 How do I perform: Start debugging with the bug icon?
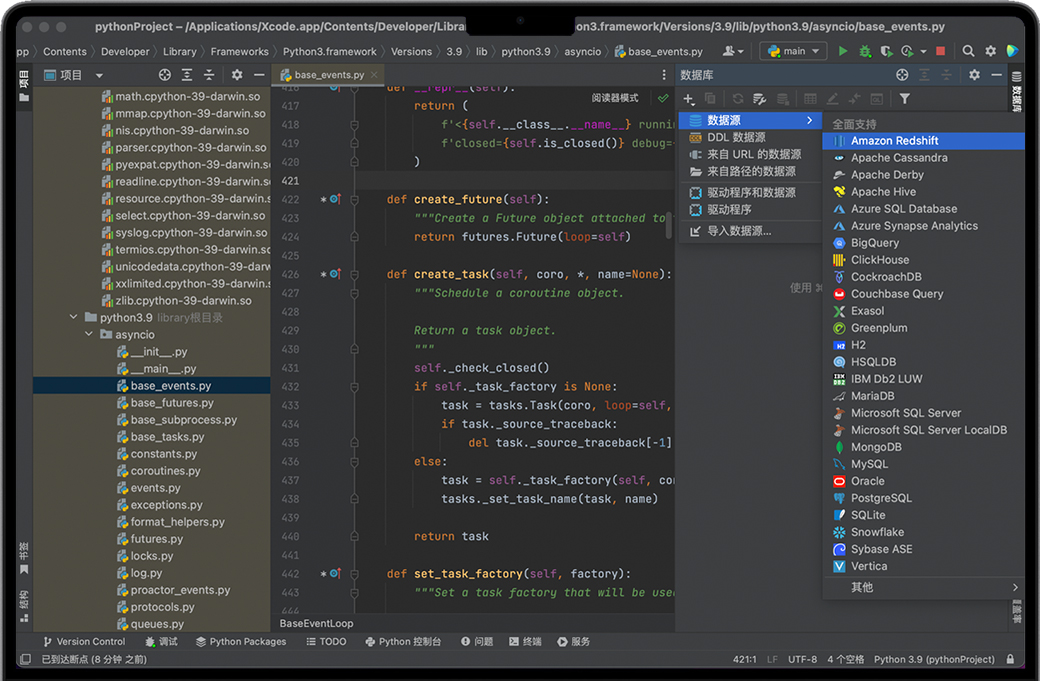[x=865, y=51]
